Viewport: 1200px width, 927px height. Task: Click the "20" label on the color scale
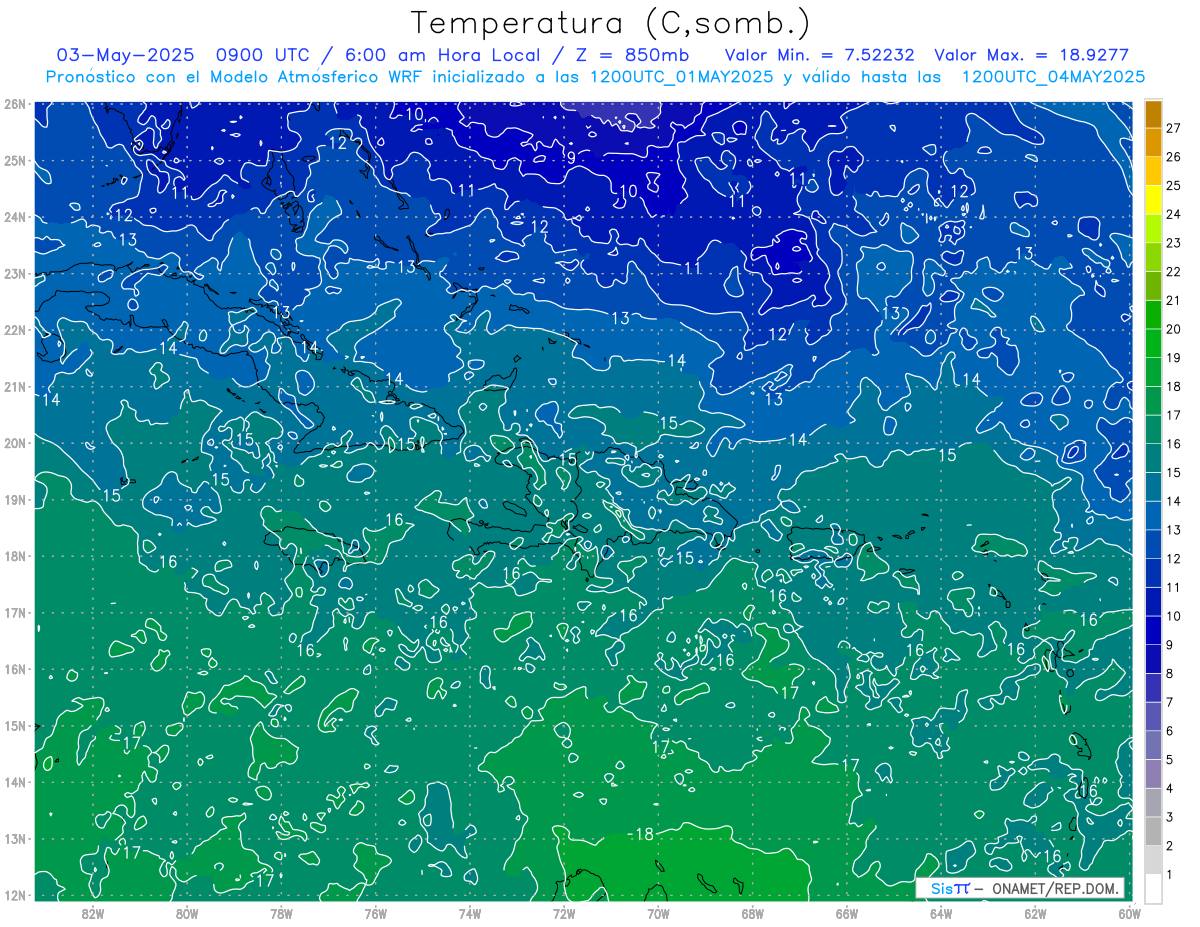pos(1174,329)
